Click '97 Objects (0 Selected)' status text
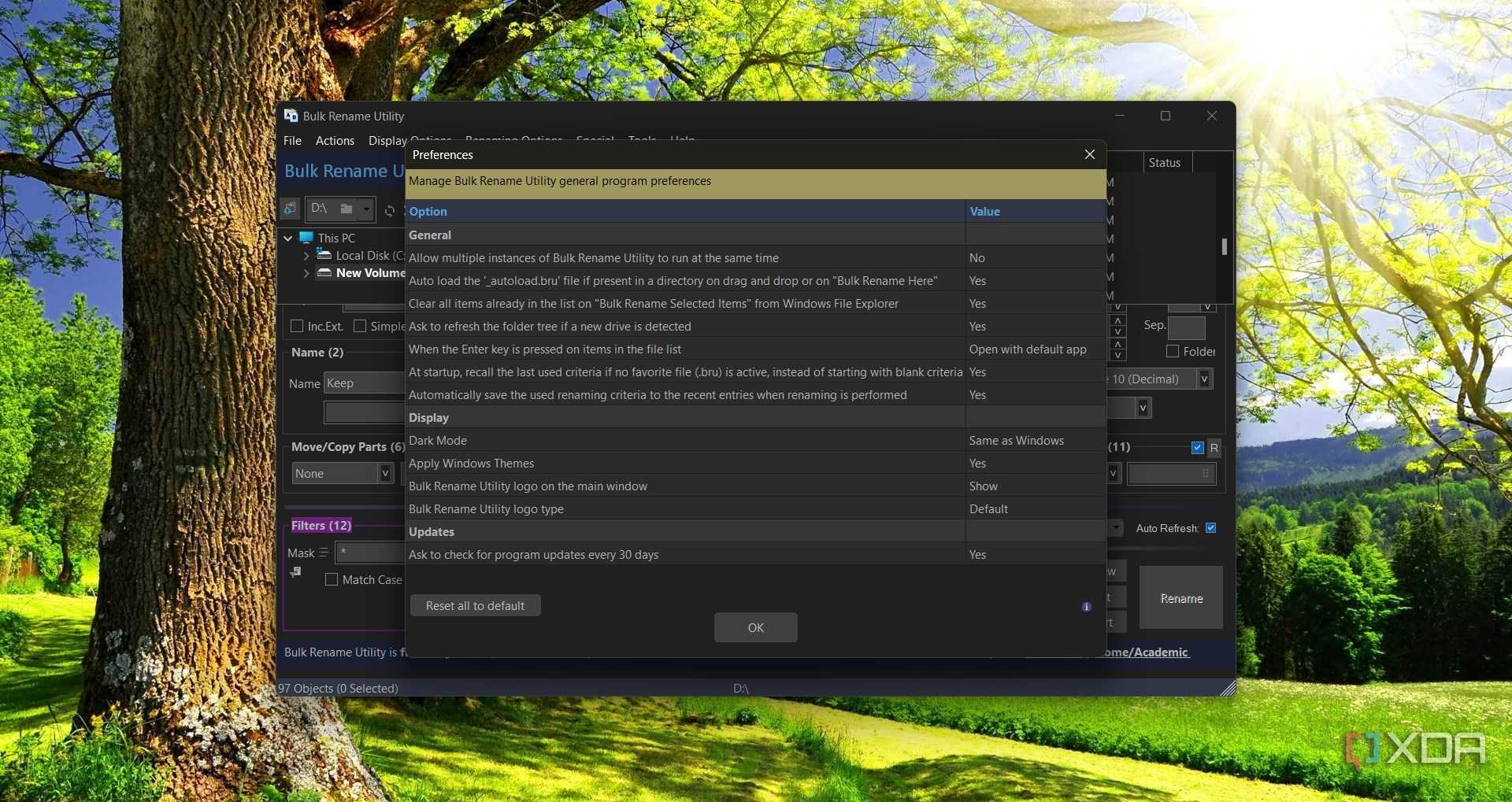The width and height of the screenshot is (1512, 802). [x=338, y=688]
